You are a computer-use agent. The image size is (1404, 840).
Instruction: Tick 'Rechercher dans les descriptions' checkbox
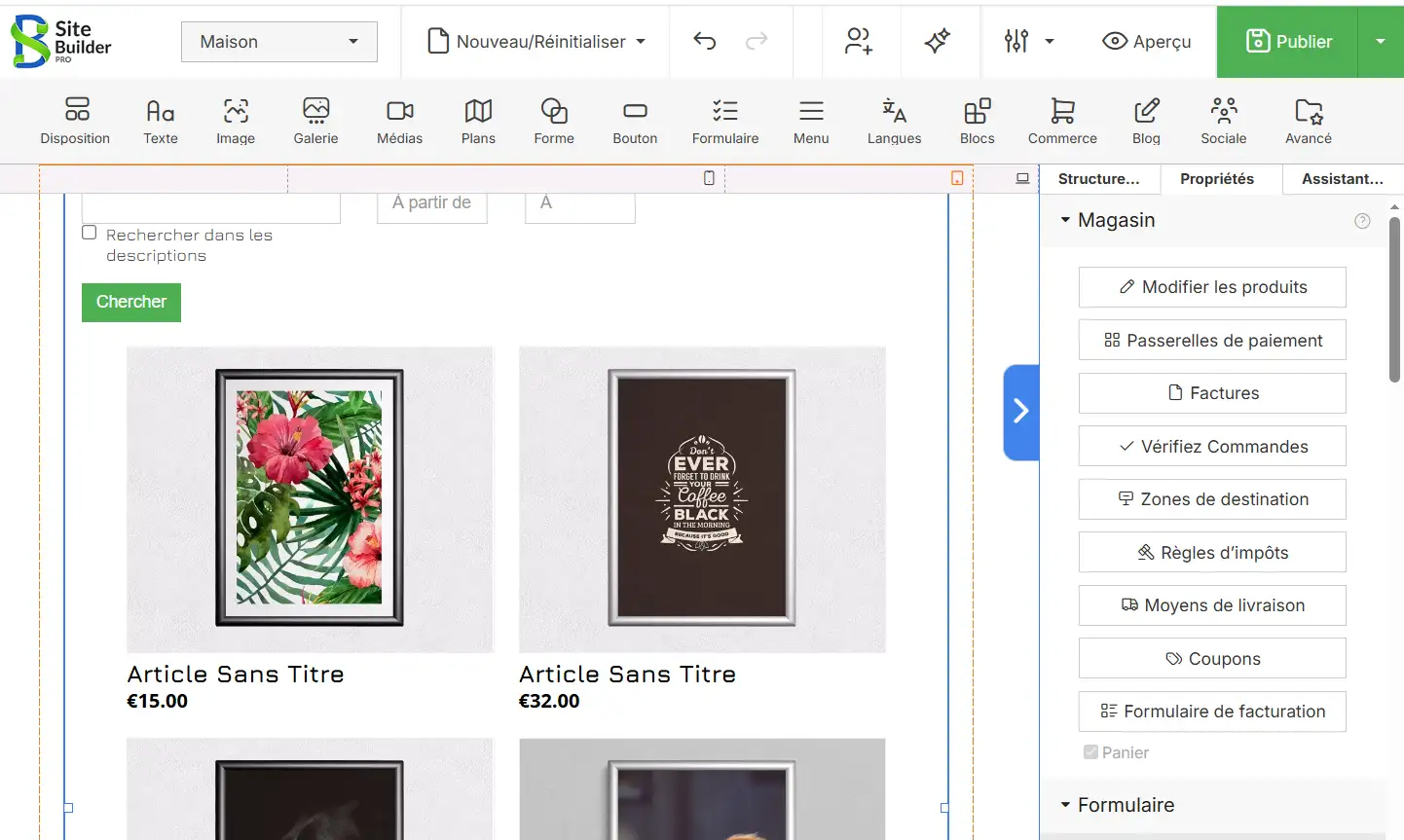[90, 233]
